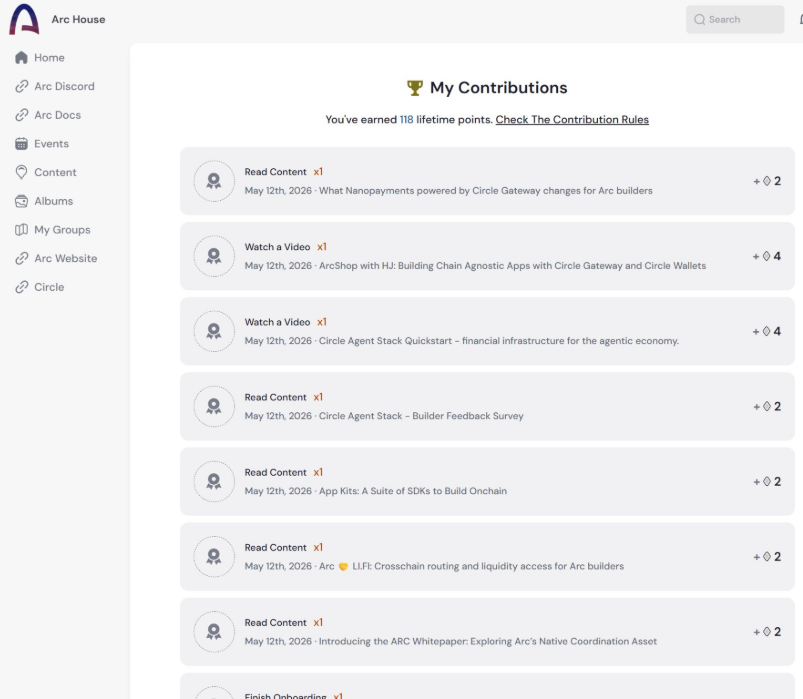The height and width of the screenshot is (699, 803).
Task: Click +2 points on Nanopayments row
Action: click(767, 181)
